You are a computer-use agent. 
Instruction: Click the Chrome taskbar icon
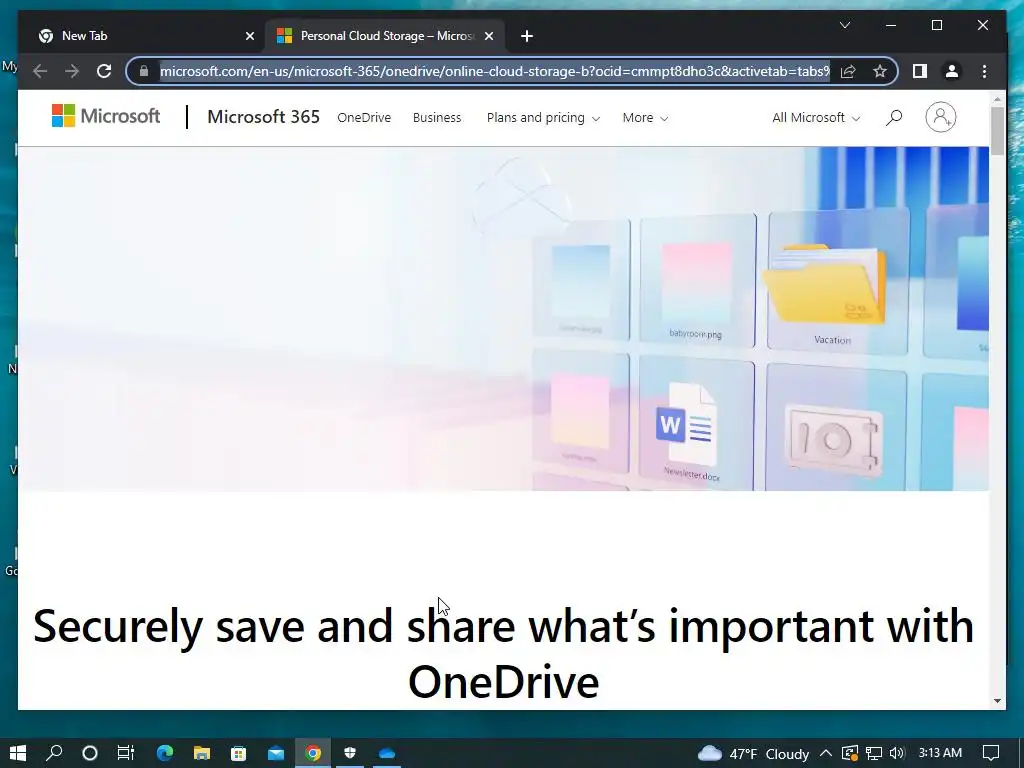[313, 753]
